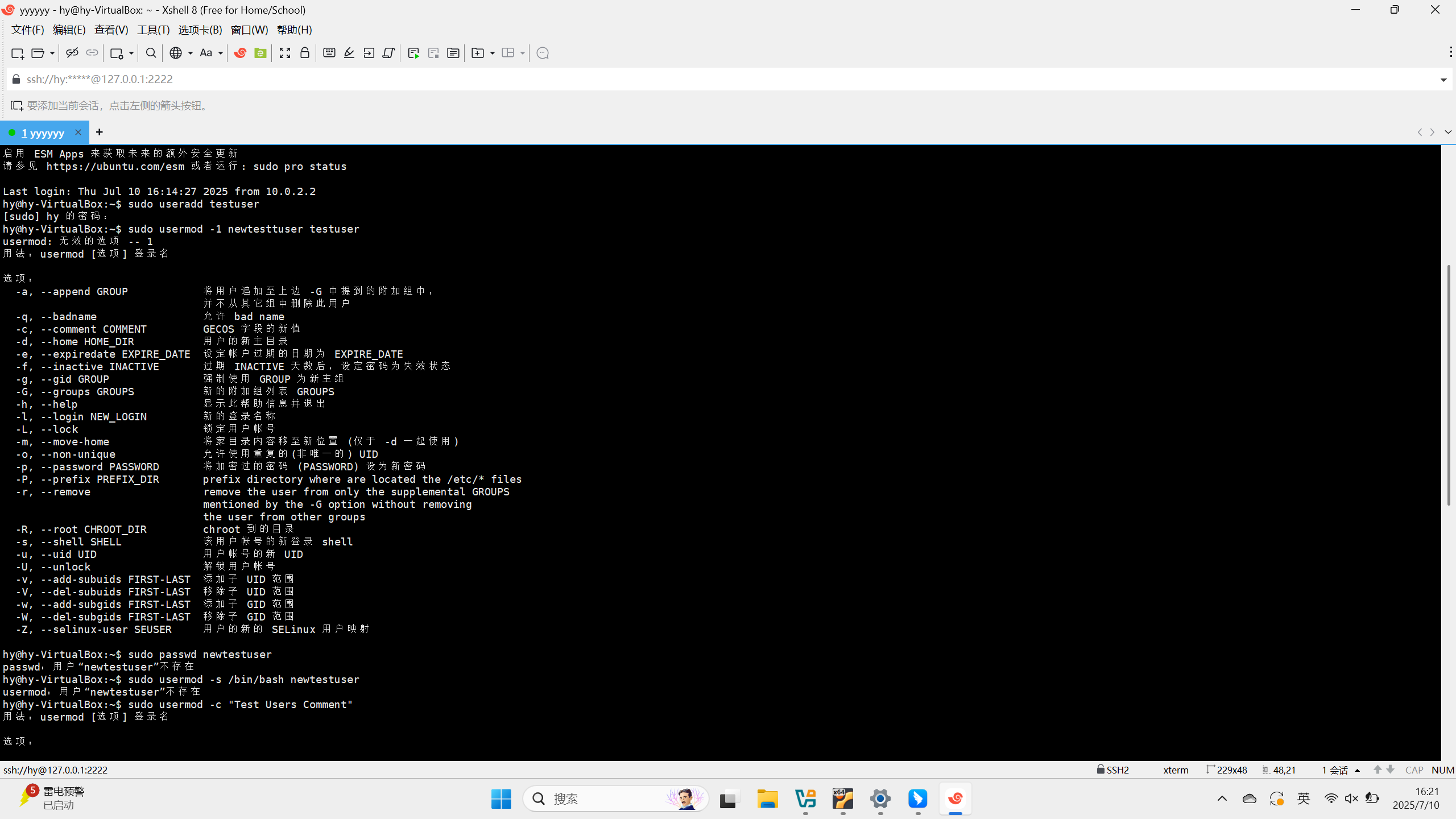Toggle the screen lock padlock icon
Viewport: 1456px width, 819px height.
point(305,53)
